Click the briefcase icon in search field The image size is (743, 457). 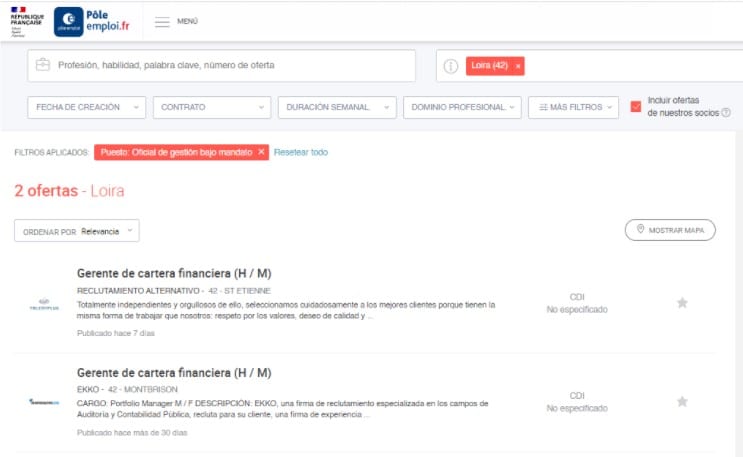[43, 64]
